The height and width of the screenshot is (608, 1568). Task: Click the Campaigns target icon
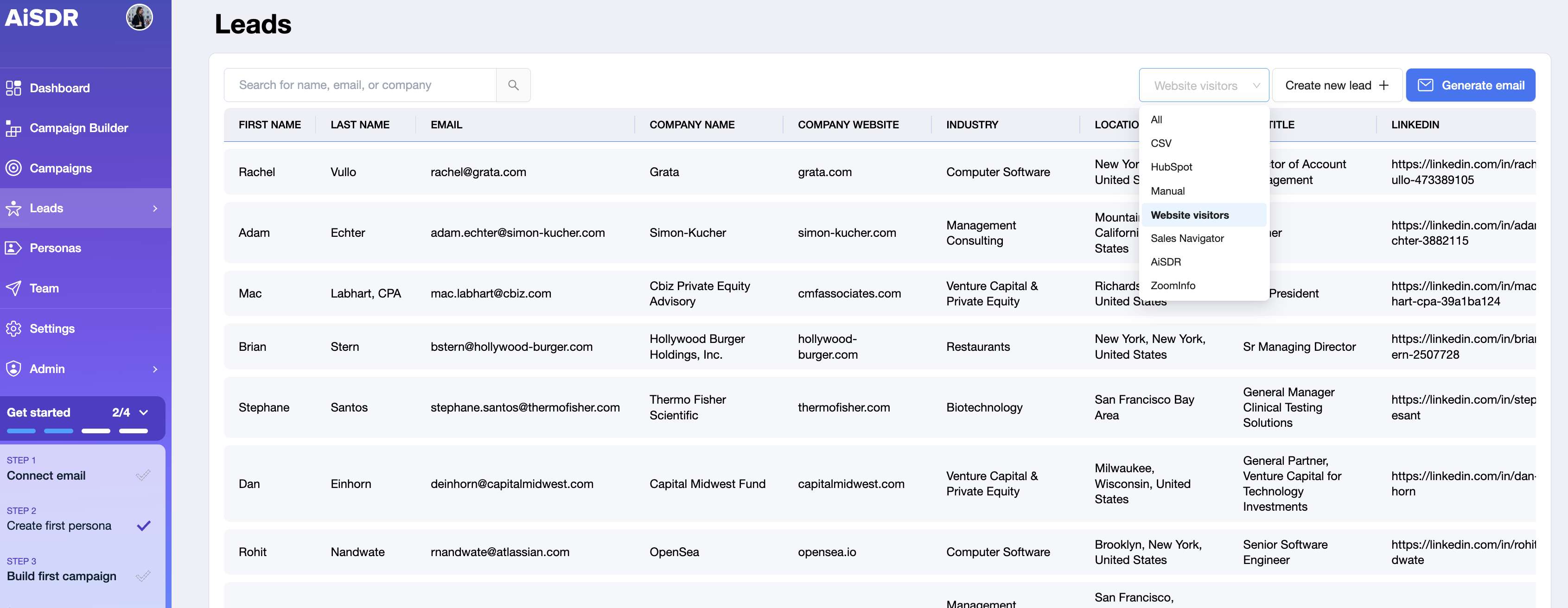pyautogui.click(x=13, y=168)
